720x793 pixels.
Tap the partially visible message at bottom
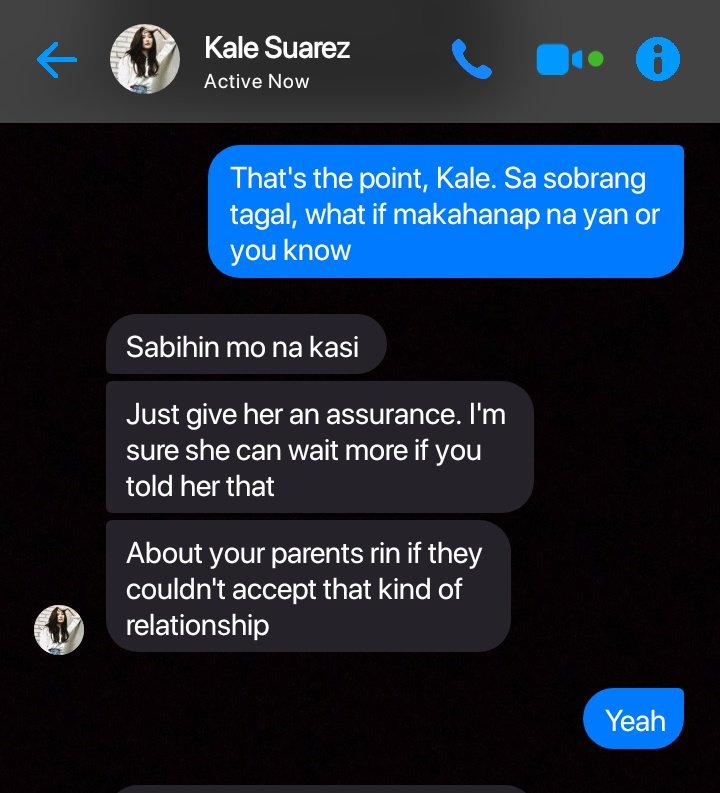[320, 789]
